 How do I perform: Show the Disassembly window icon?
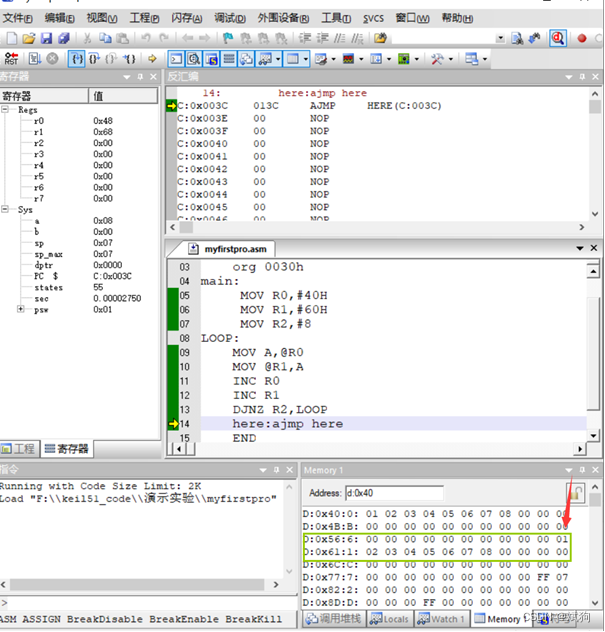(194, 59)
